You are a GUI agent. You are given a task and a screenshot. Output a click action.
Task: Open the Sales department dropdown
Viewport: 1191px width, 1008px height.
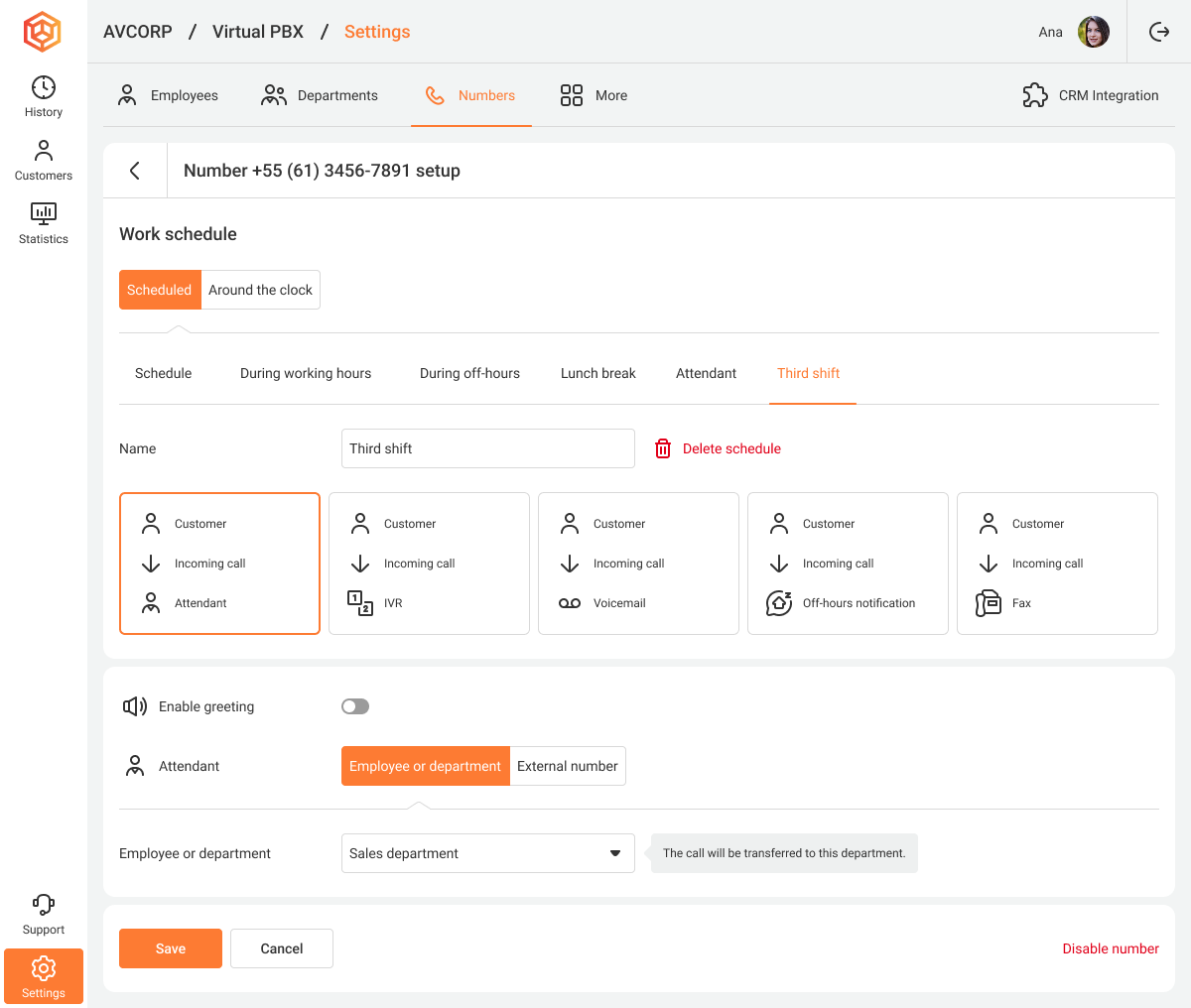(488, 853)
